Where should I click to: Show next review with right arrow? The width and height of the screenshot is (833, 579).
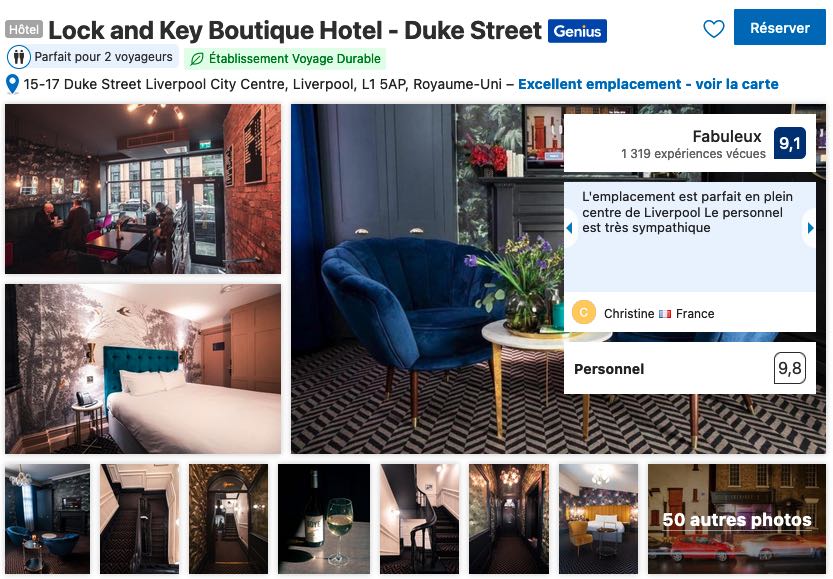[810, 228]
